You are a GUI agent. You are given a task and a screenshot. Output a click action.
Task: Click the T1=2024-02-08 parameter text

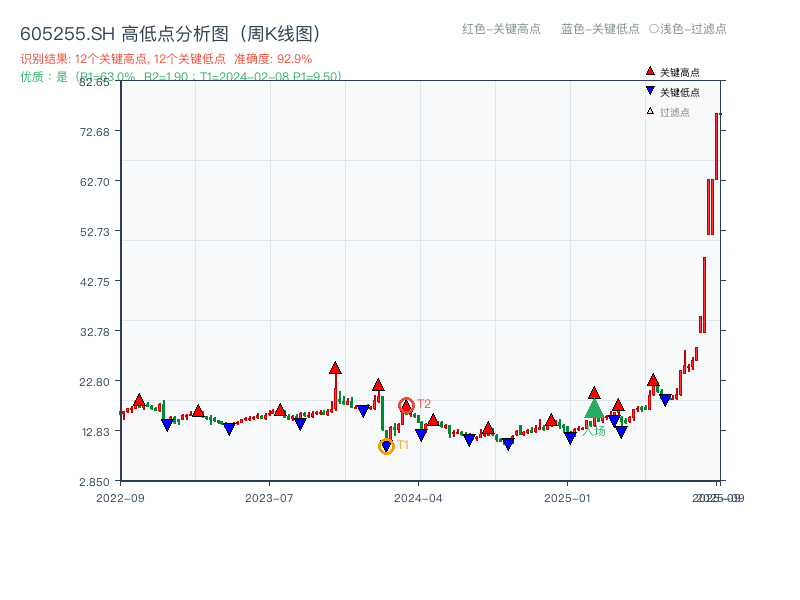point(245,73)
